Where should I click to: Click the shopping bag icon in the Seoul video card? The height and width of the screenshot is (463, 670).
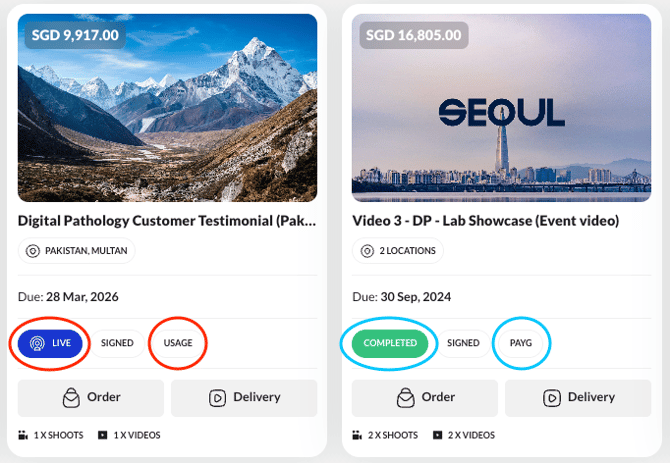404,397
